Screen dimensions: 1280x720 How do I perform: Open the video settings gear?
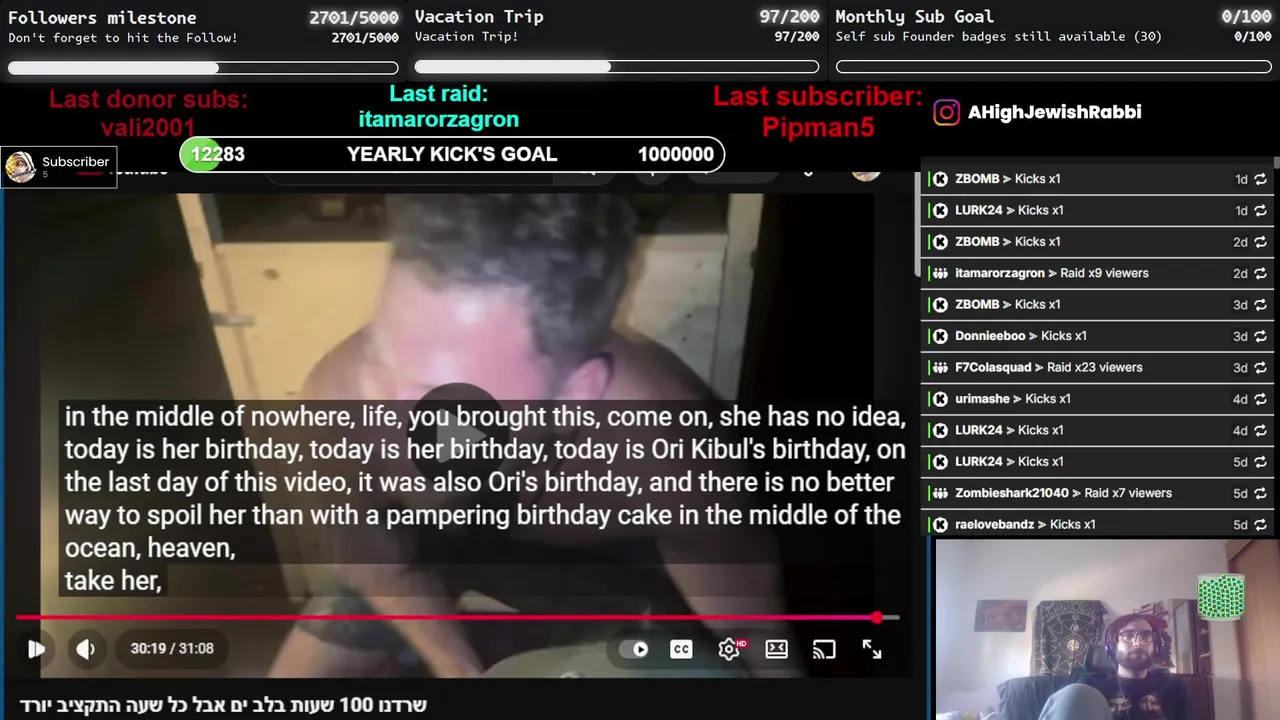coord(729,649)
